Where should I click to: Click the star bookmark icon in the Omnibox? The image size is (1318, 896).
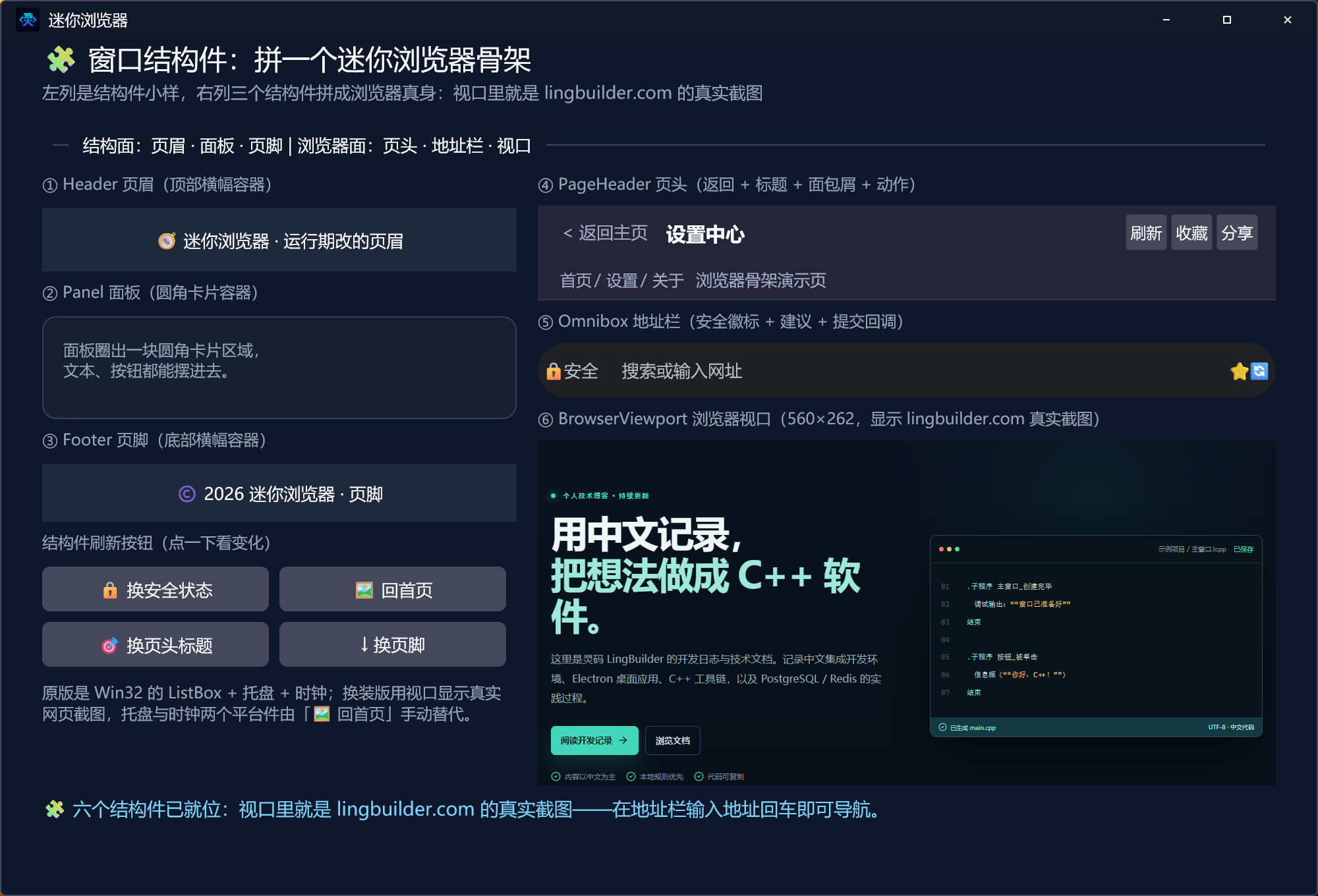click(1239, 372)
